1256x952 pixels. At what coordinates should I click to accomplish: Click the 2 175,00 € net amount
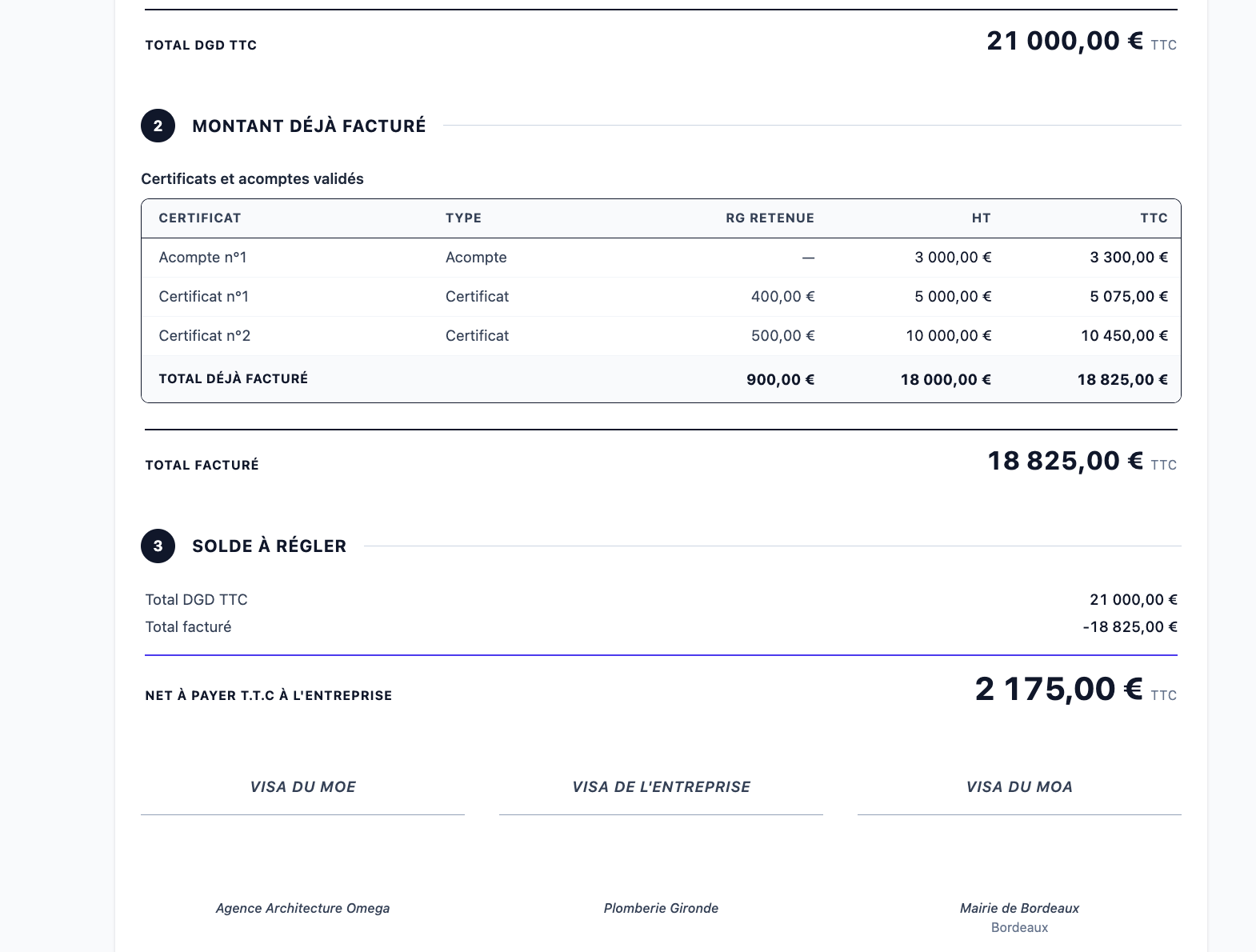1058,689
